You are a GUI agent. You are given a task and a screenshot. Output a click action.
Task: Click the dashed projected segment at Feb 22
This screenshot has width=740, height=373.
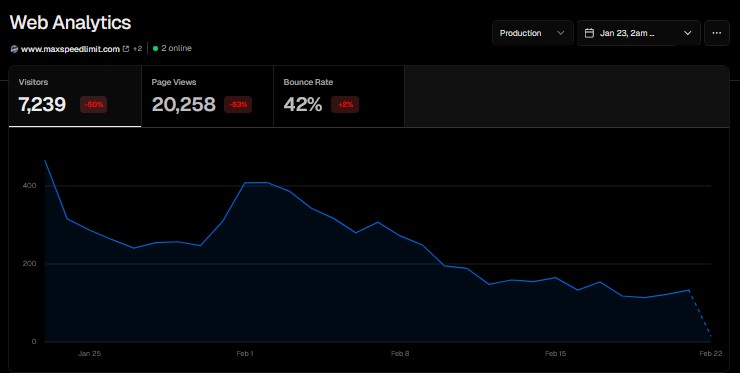pyautogui.click(x=700, y=314)
